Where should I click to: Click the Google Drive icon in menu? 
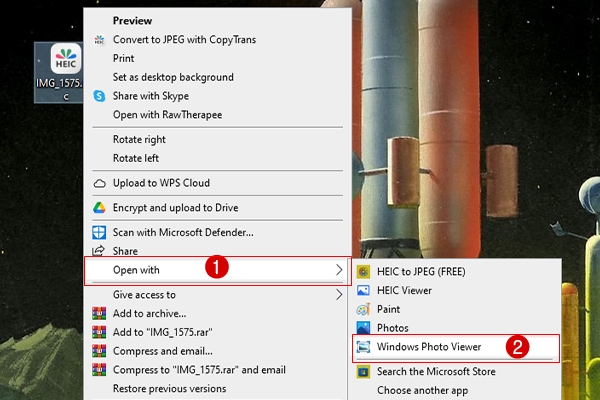(x=99, y=208)
